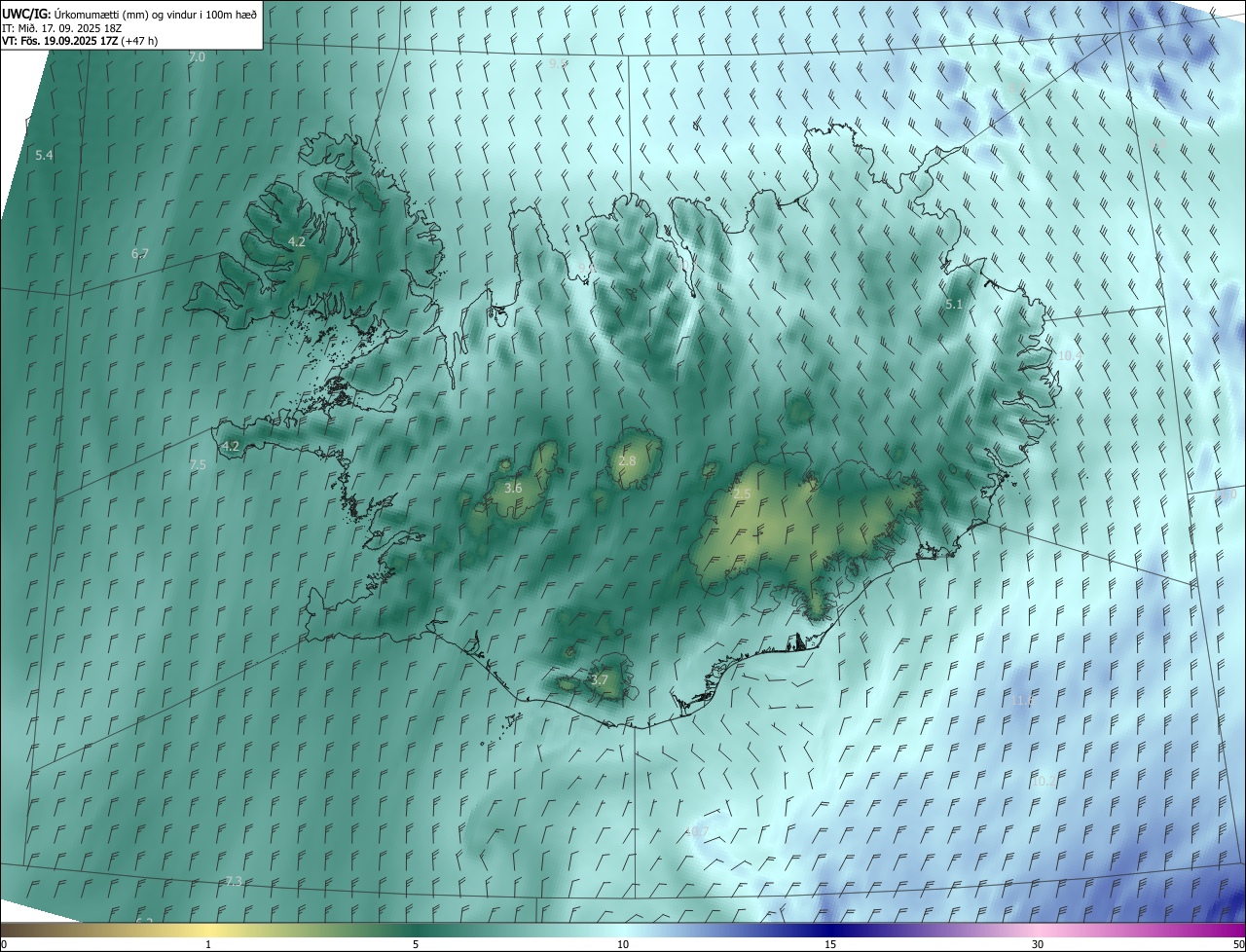The image size is (1246, 952).
Task: Click the 10.4 label off the east coast
Action: (x=1069, y=355)
